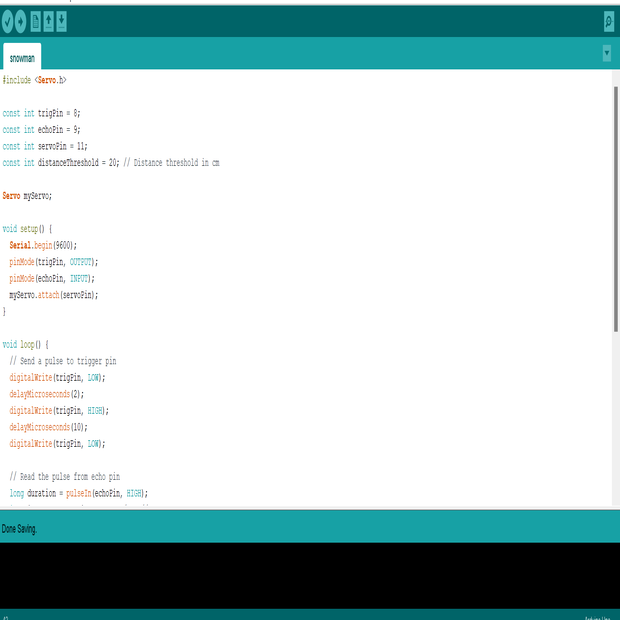Open an existing sketch with the up-arrow icon
The image size is (620, 620).
pyautogui.click(x=49, y=21)
